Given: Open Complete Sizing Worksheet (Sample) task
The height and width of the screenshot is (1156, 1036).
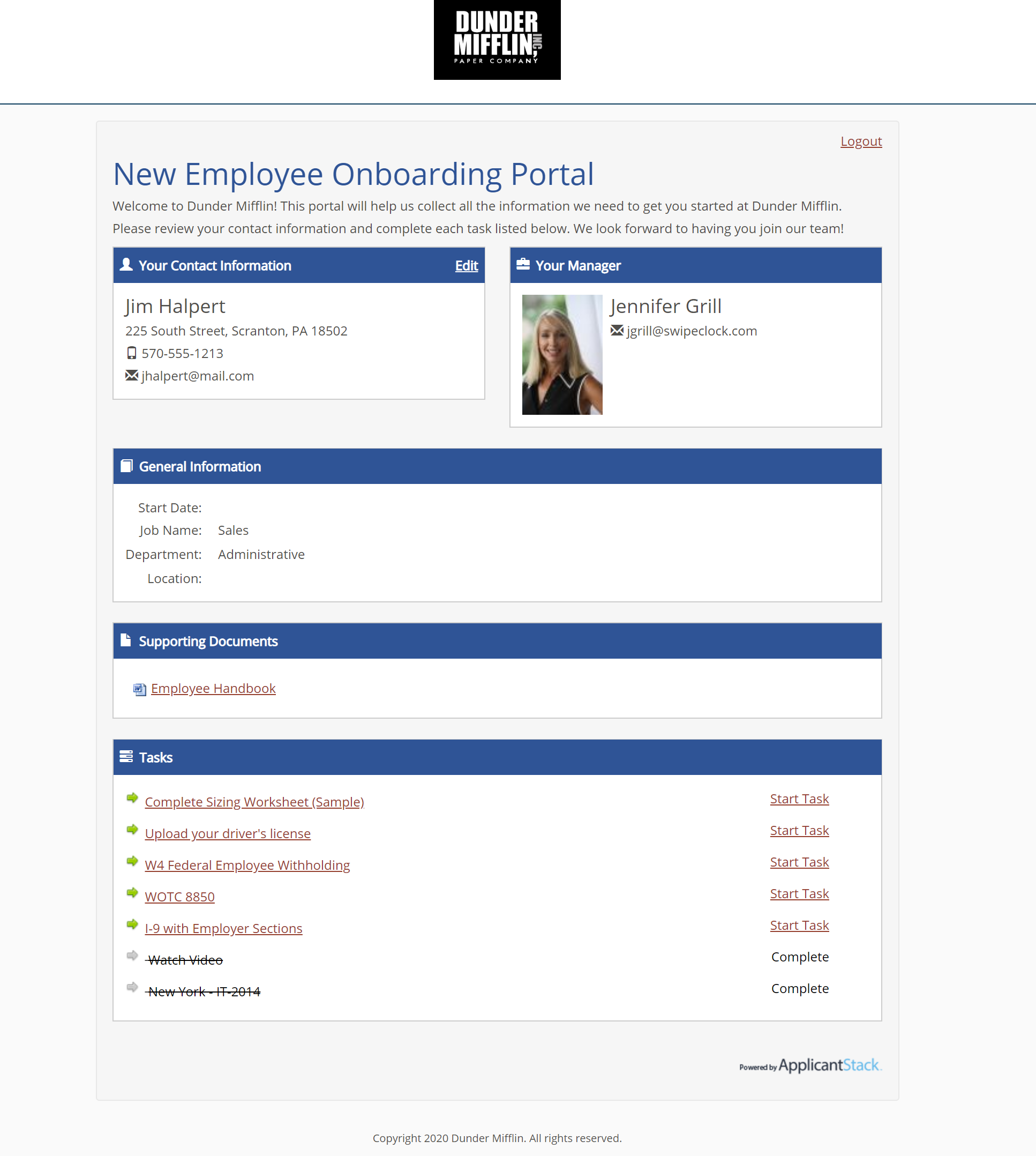Looking at the screenshot, I should (254, 802).
